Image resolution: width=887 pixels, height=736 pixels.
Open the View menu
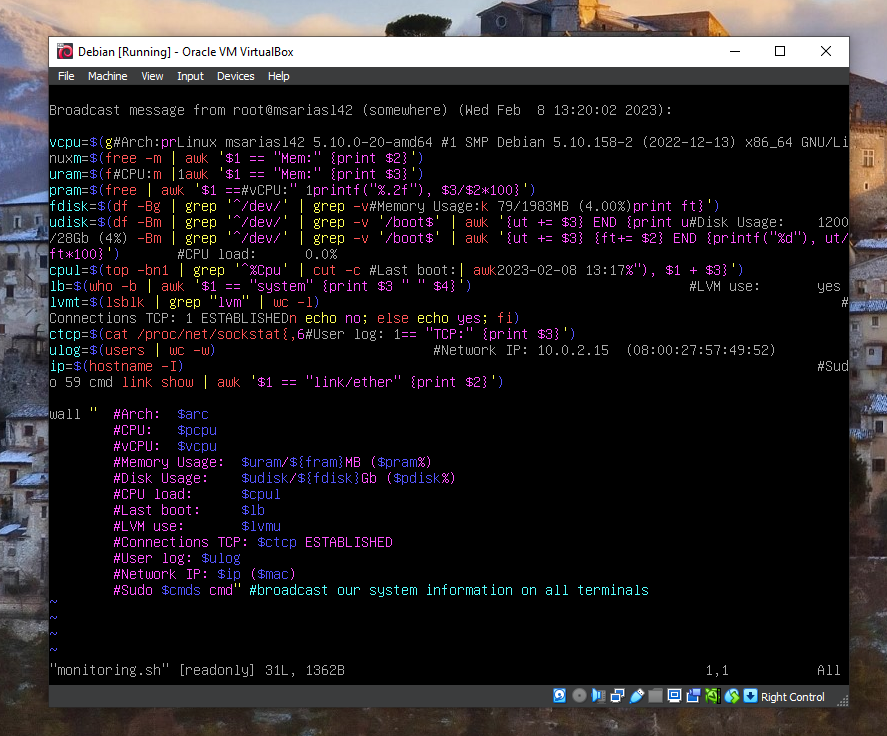(x=152, y=76)
